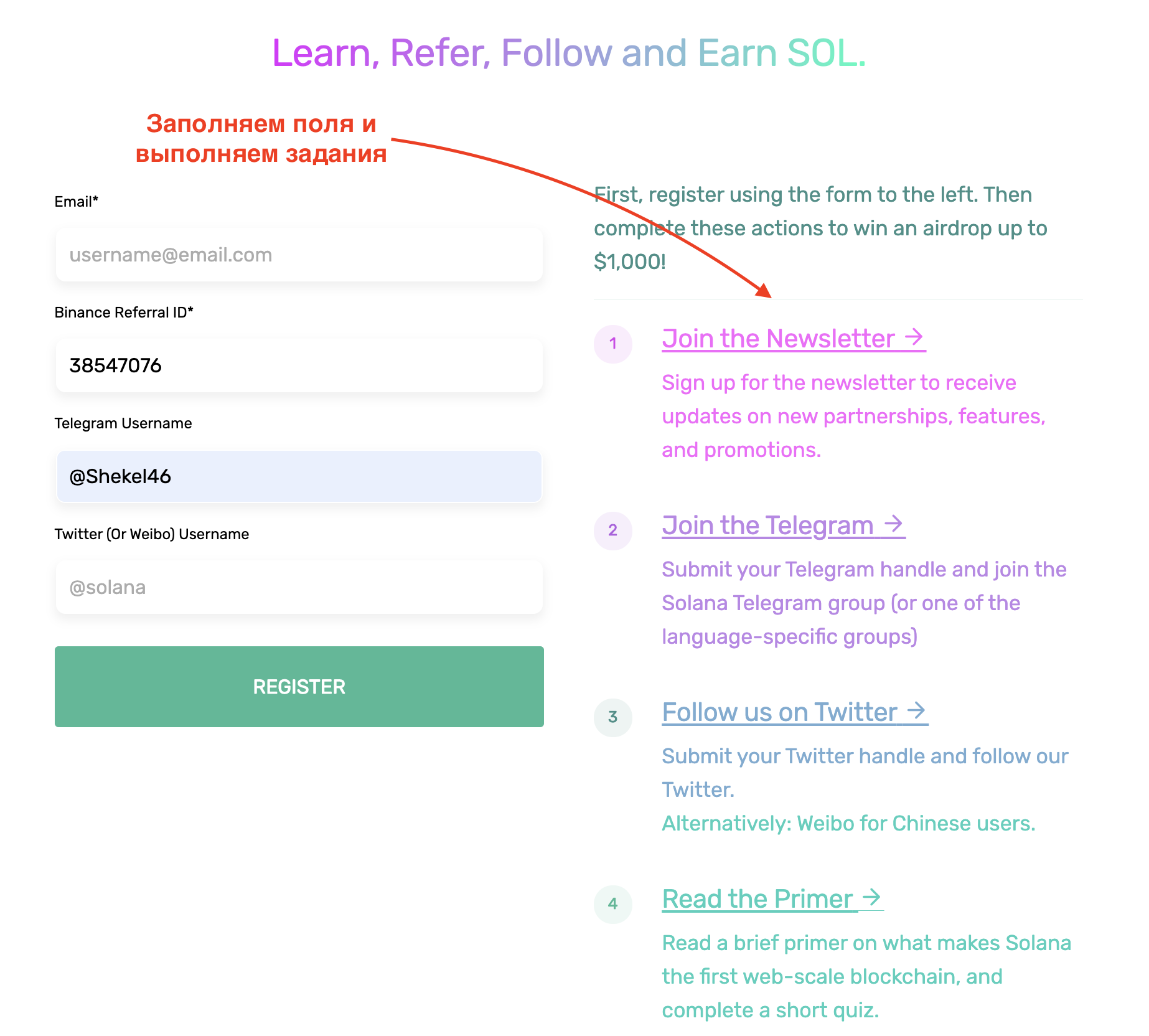Click the Learn, Refer, Follow heading

(569, 53)
